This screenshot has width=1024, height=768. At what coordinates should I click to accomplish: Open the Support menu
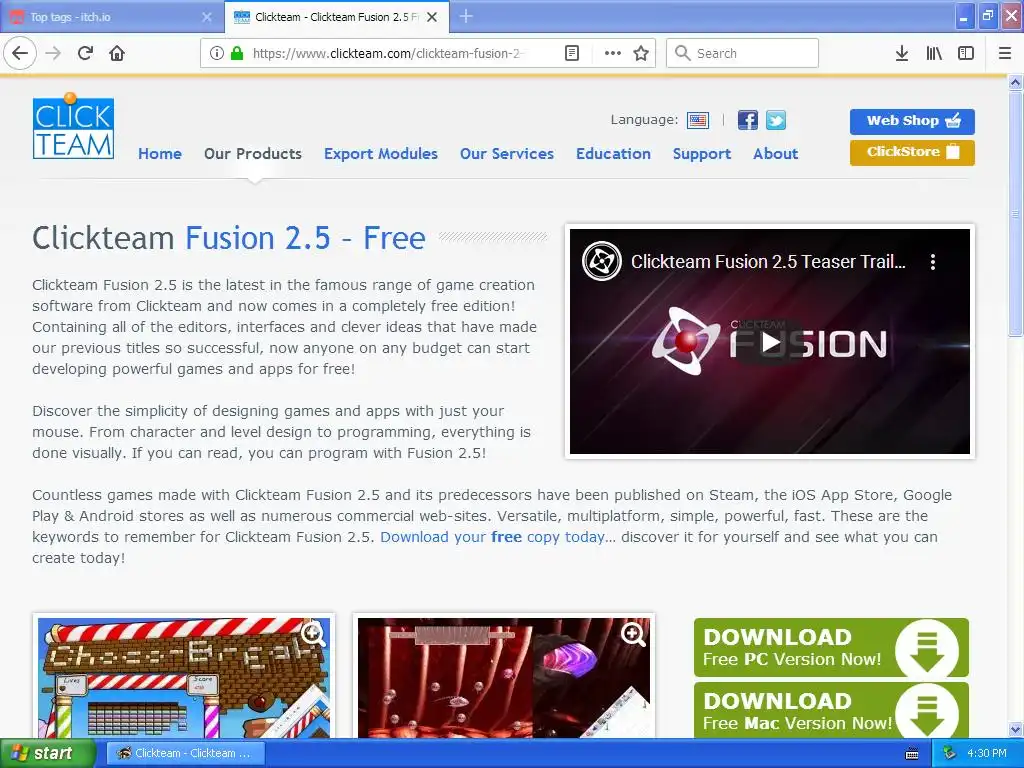click(x=702, y=153)
